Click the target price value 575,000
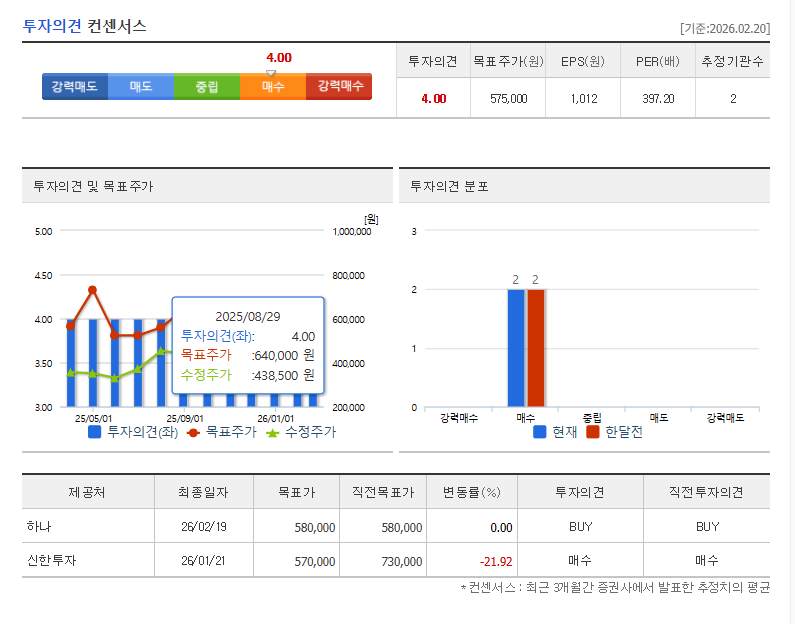Image resolution: width=795 pixels, height=624 pixels. coord(509,99)
